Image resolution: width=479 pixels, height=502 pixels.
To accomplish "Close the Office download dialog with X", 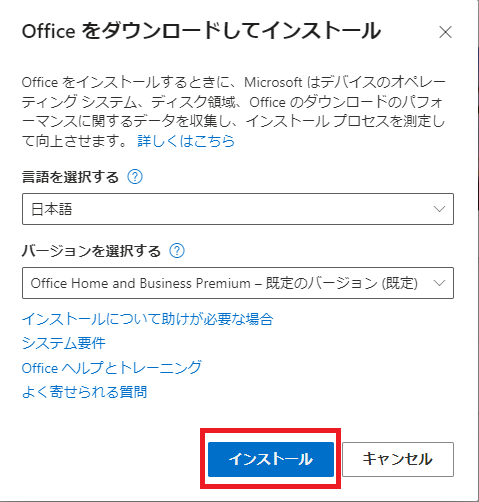I will (445, 33).
